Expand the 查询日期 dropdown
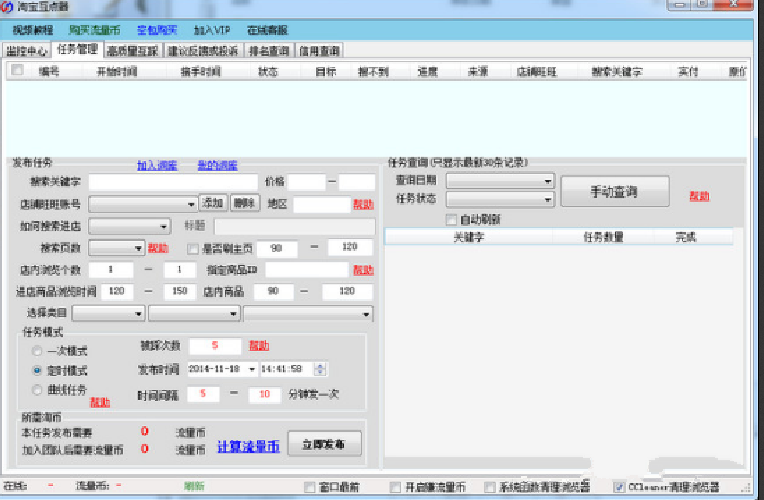Image resolution: width=764 pixels, height=500 pixels. coord(547,181)
